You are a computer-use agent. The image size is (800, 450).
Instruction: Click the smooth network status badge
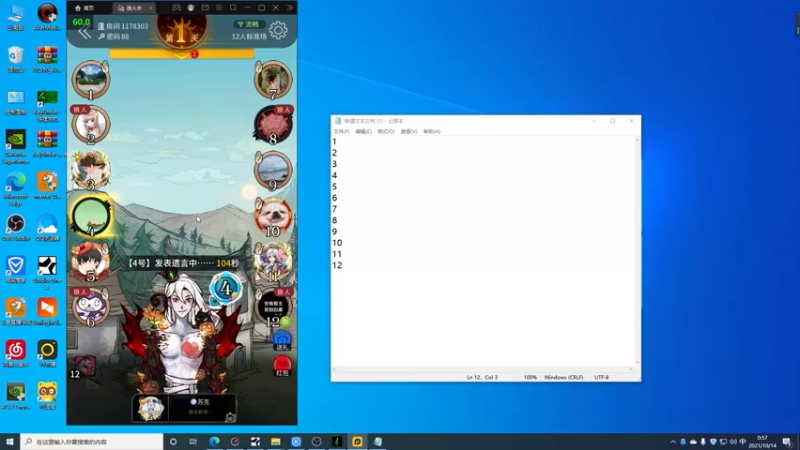[248, 24]
